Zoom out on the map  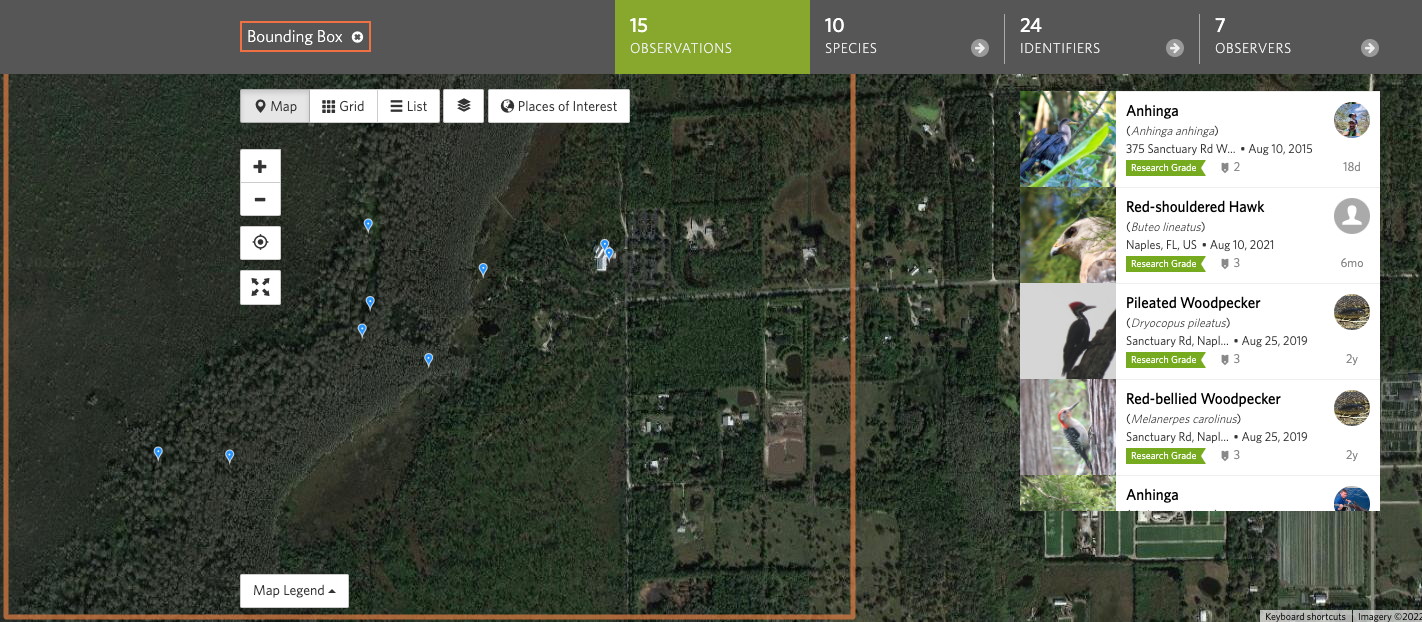pos(260,199)
